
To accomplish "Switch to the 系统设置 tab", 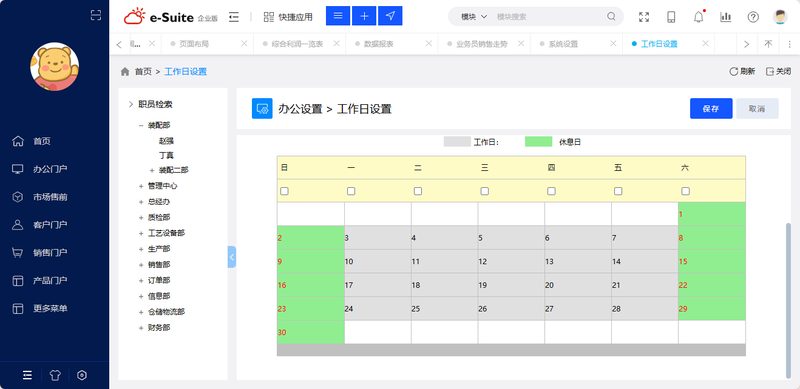I will [563, 44].
